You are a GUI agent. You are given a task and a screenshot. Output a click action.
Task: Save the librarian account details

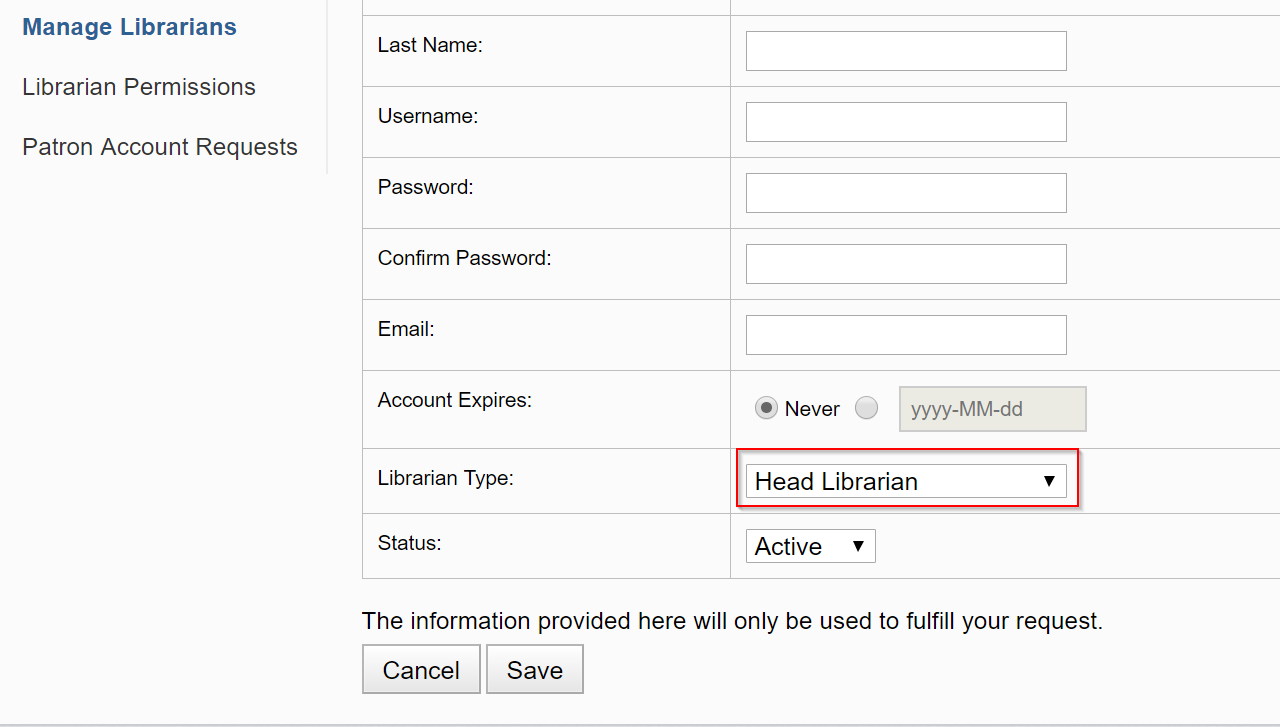click(534, 669)
